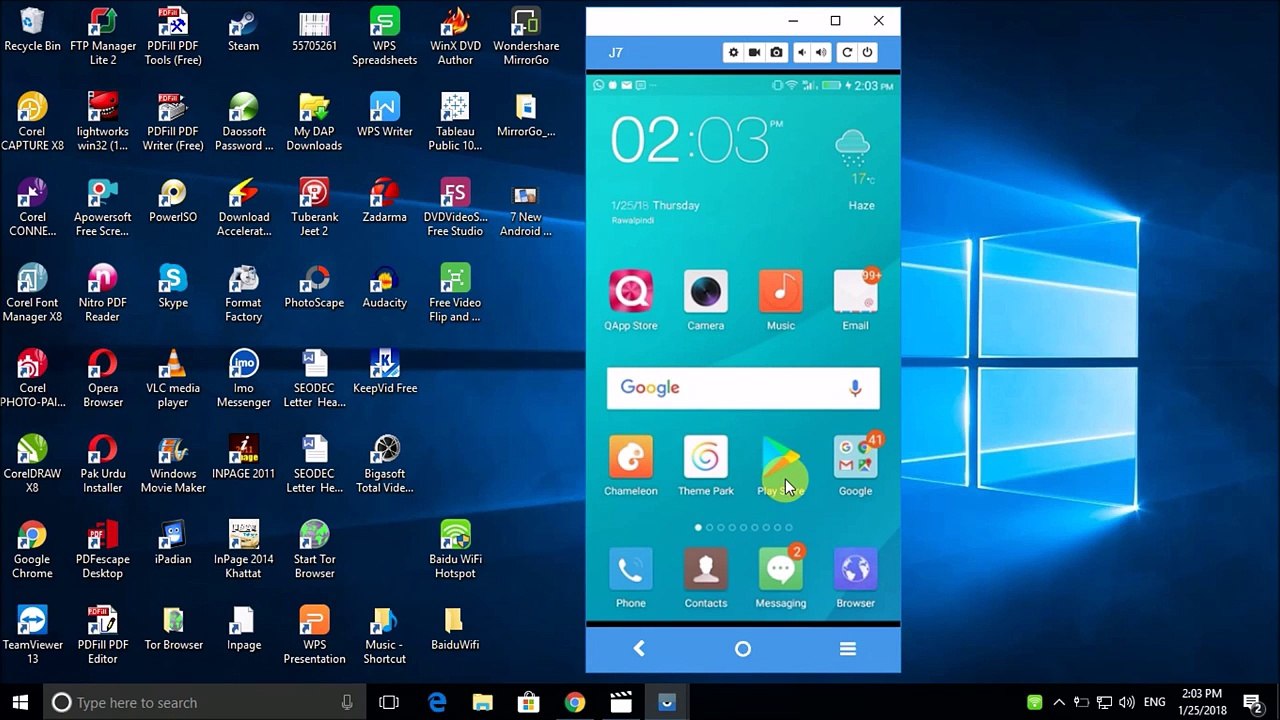Select the WPS Spreadsheets desktop icon

(x=385, y=37)
